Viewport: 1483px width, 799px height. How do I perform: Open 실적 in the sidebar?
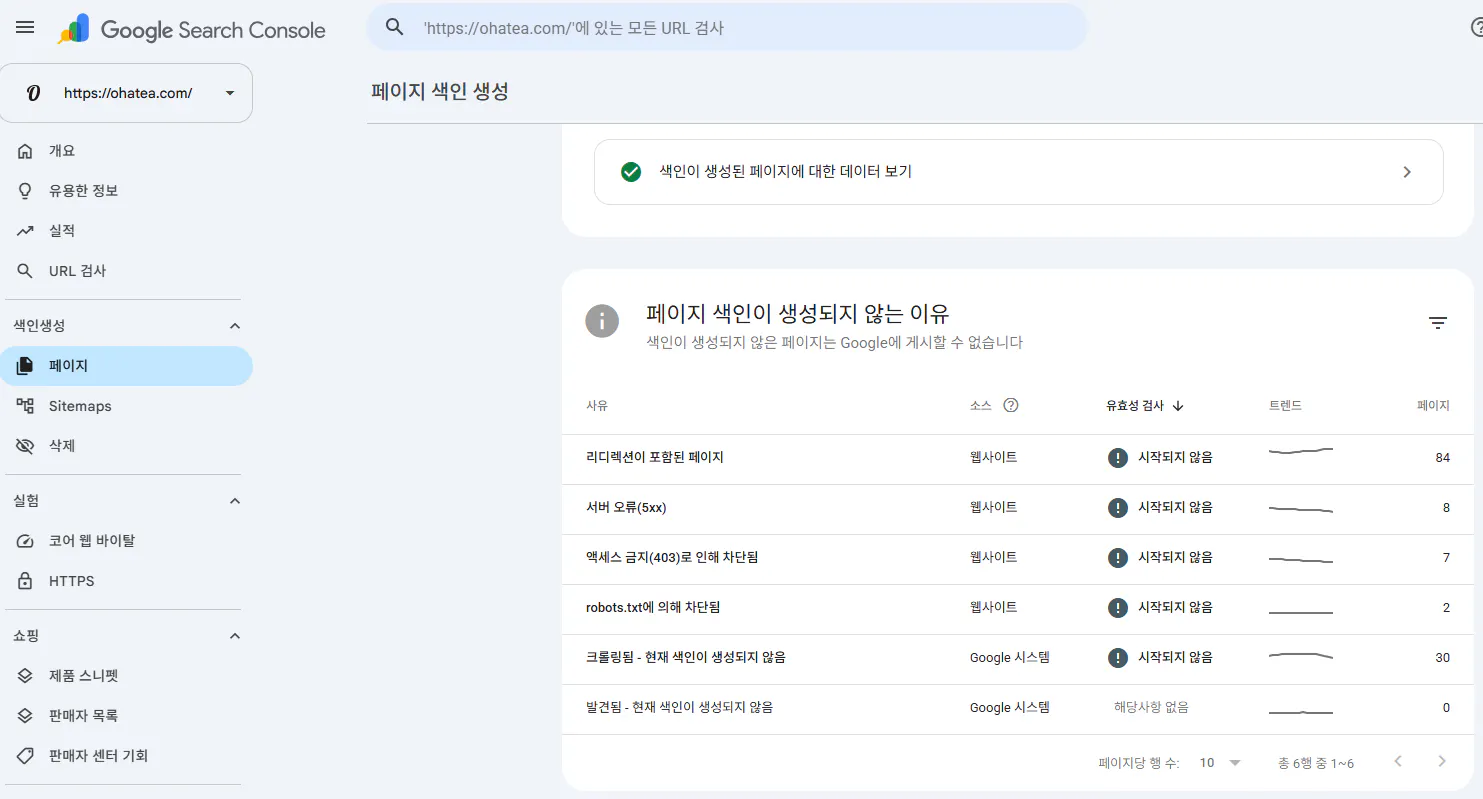point(126,231)
